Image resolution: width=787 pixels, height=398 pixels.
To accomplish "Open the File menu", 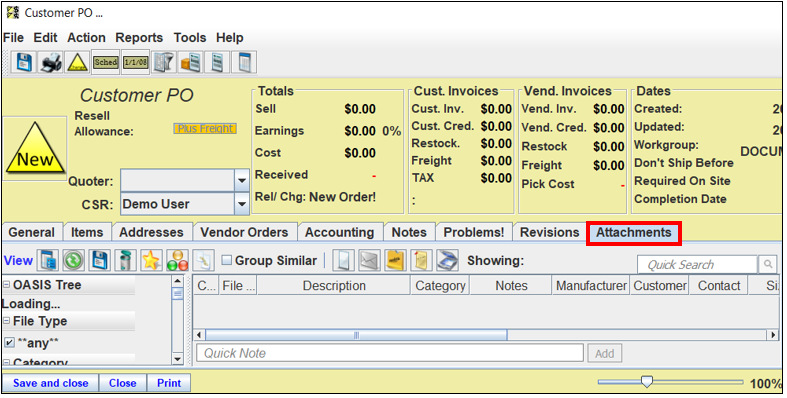I will pos(13,38).
